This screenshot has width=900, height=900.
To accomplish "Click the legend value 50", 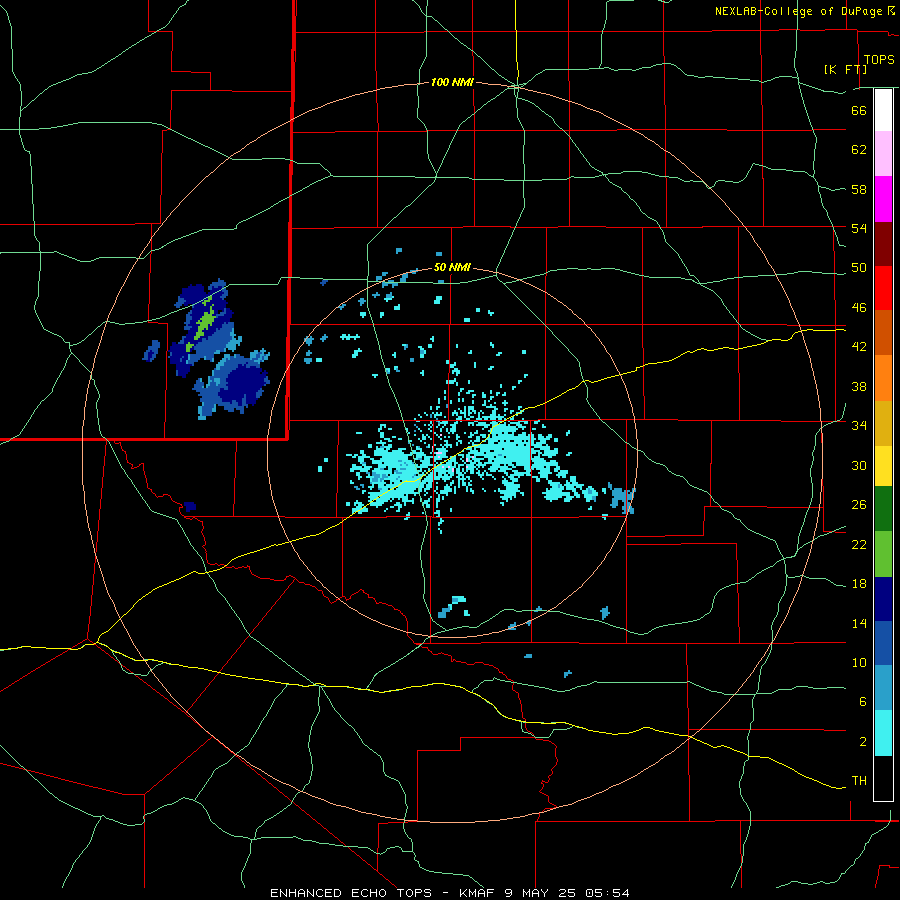I will click(859, 268).
